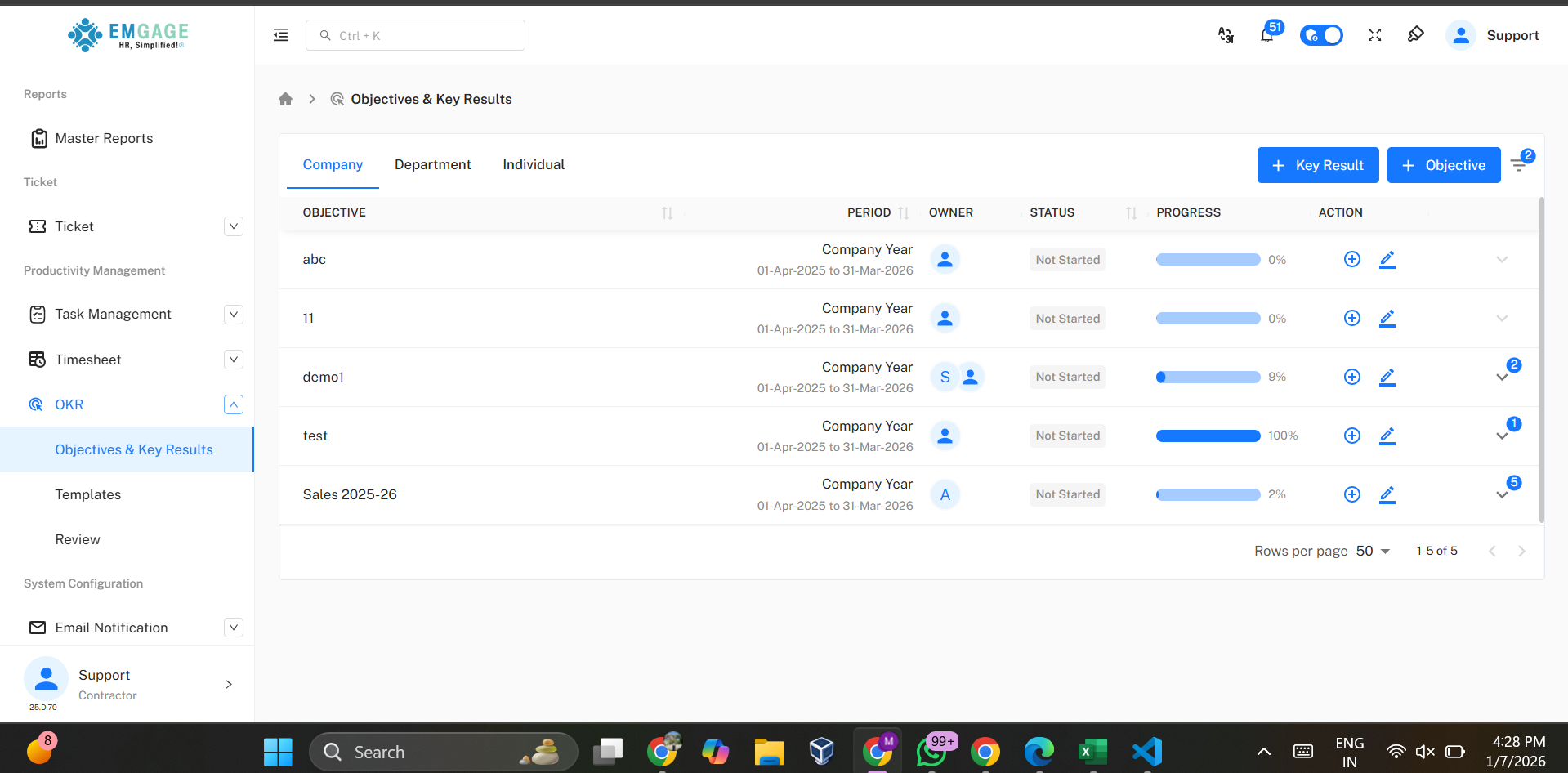
Task: Enter fullscreen mode via expand icon
Action: point(1374,35)
